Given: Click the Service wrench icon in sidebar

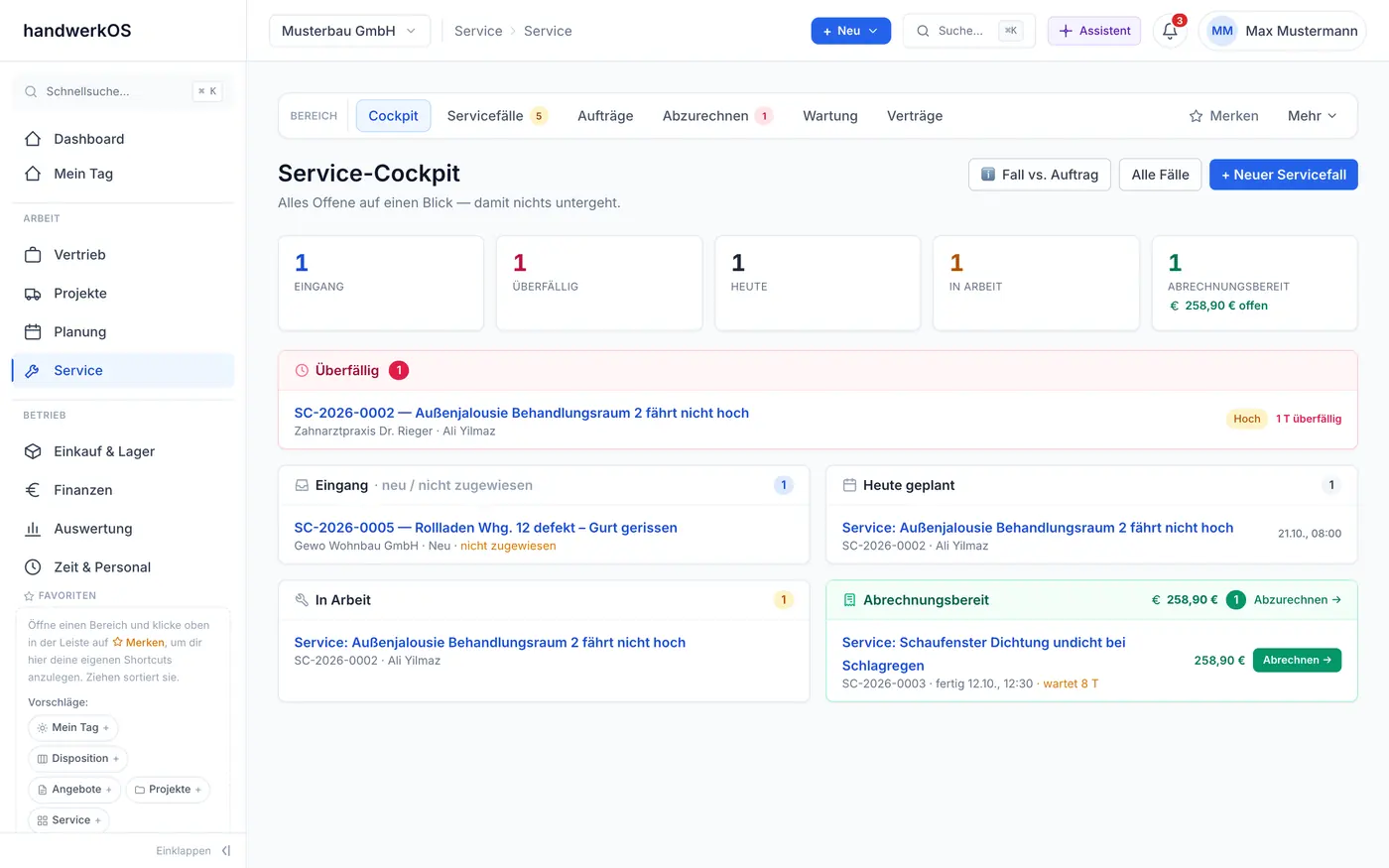Looking at the screenshot, I should coord(33,371).
